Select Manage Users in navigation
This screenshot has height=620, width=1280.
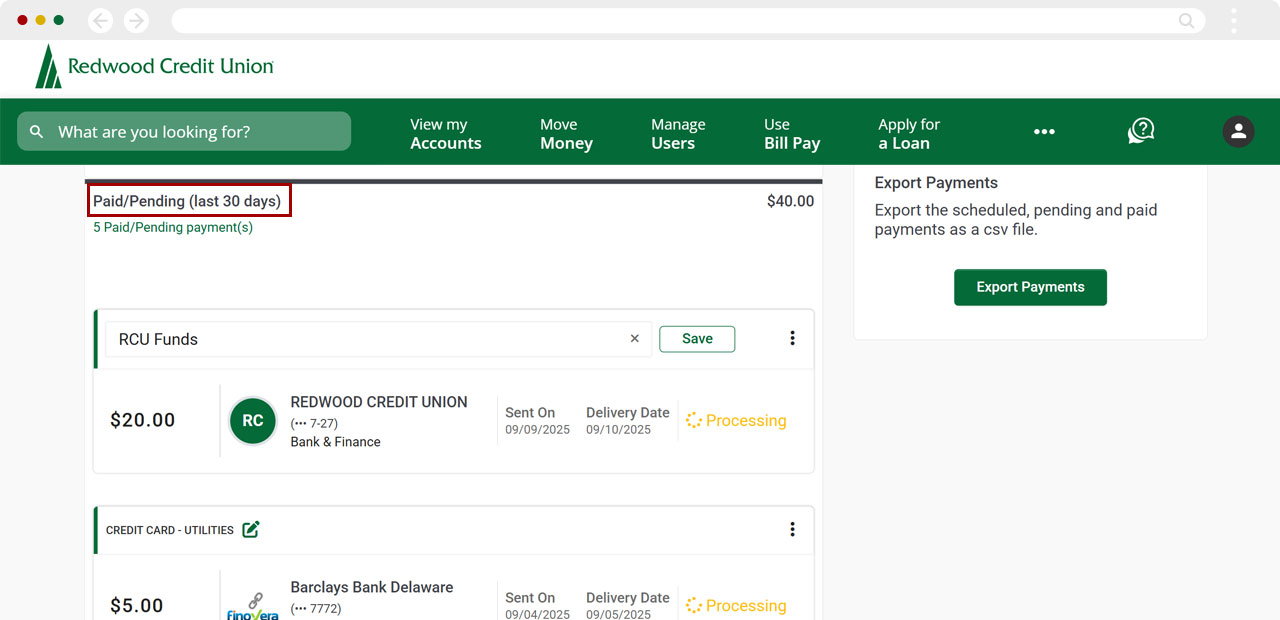[677, 134]
